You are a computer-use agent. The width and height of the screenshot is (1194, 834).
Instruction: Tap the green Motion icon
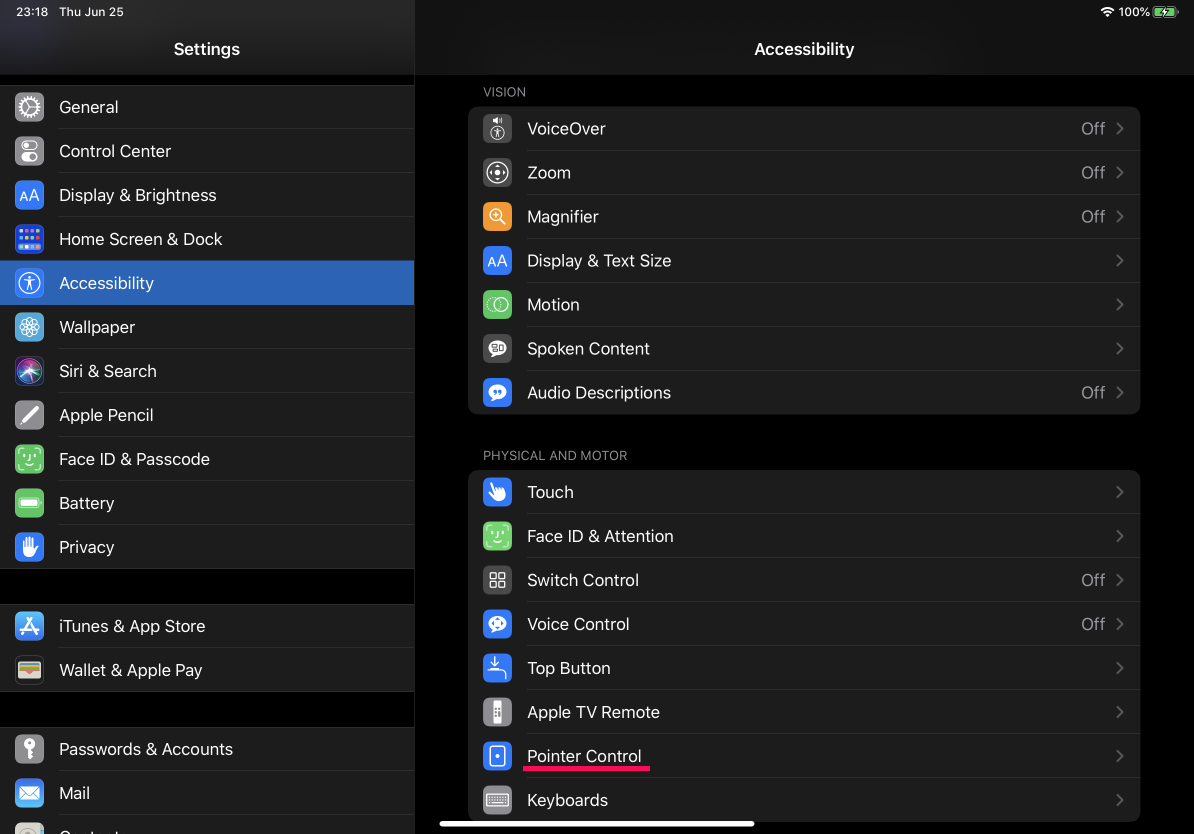click(497, 305)
